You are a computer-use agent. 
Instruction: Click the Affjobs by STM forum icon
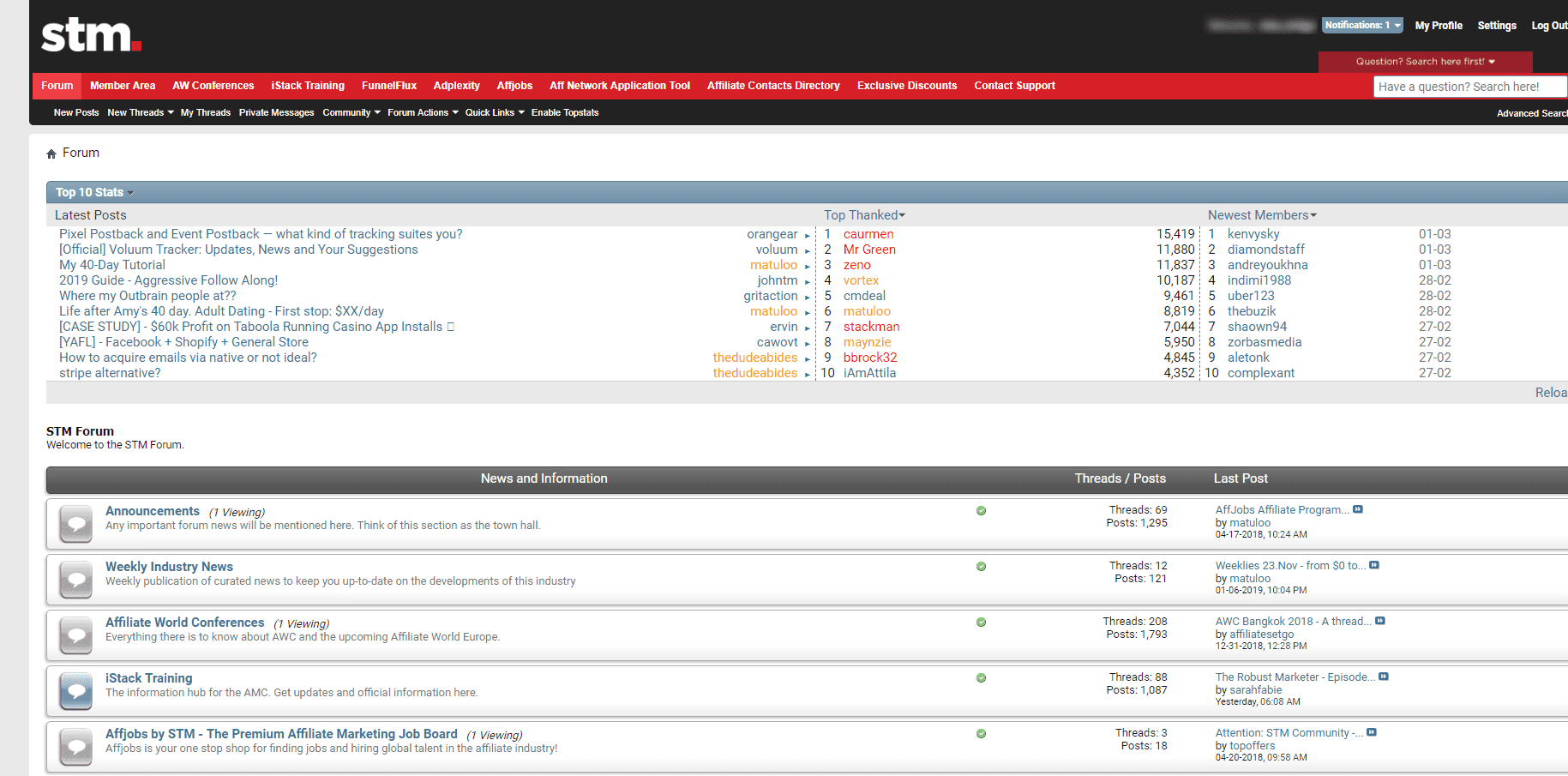click(76, 747)
